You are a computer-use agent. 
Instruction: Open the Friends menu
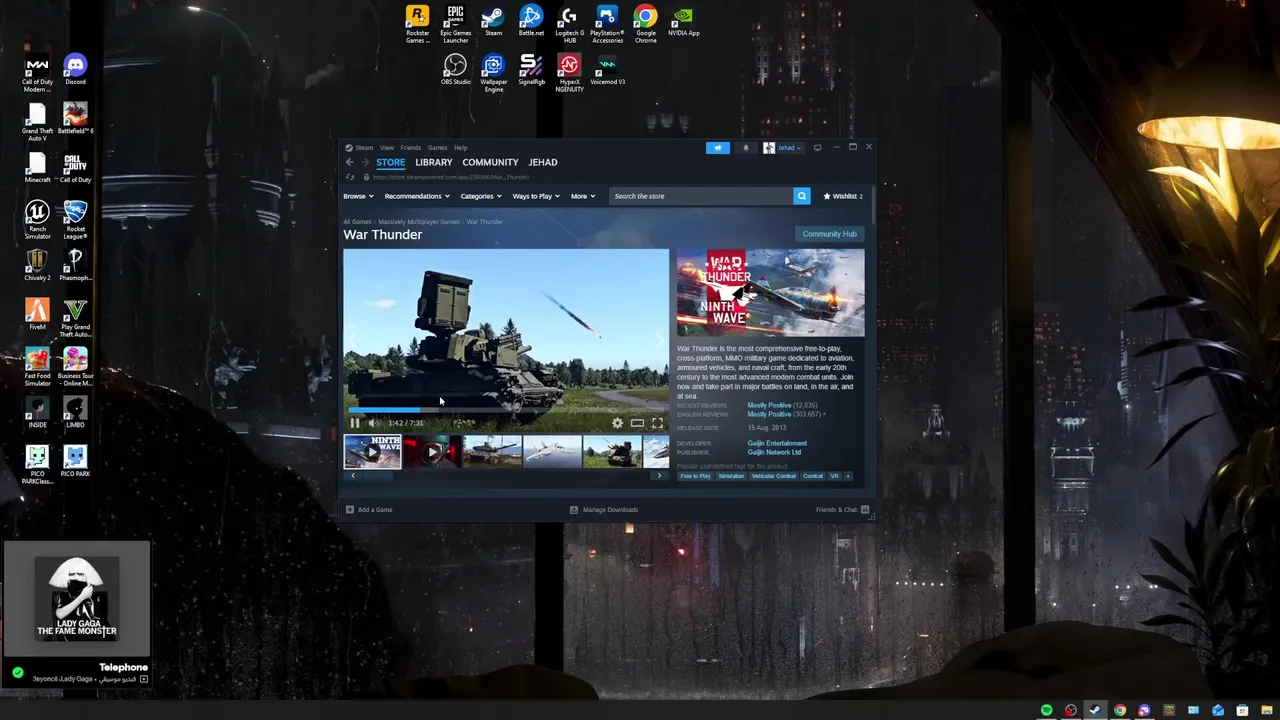[x=411, y=148]
